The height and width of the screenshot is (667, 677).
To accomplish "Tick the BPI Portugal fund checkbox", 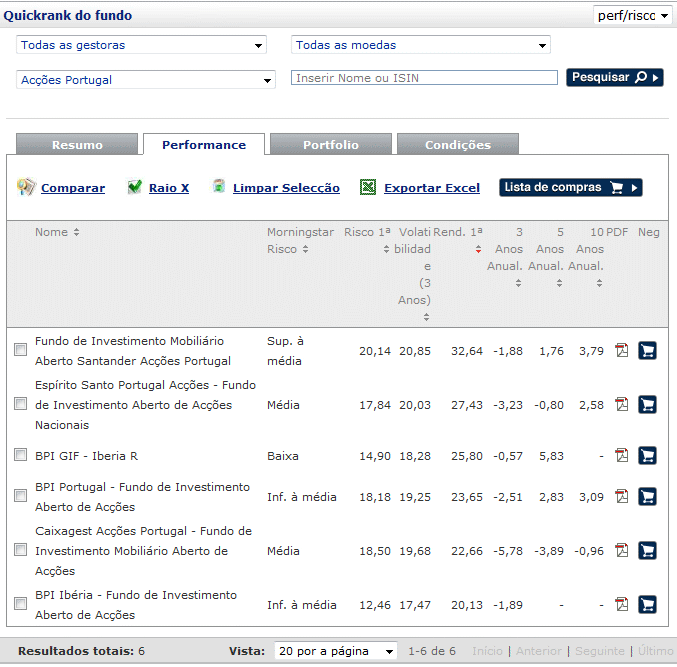I will (x=20, y=496).
